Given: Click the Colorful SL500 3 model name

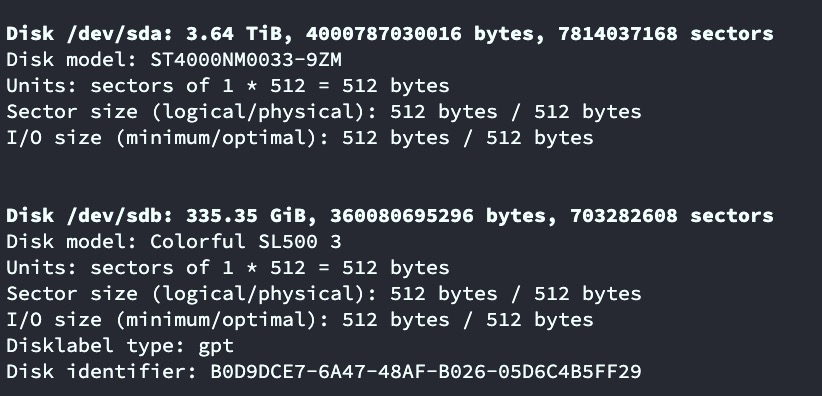Looking at the screenshot, I should 246,242.
